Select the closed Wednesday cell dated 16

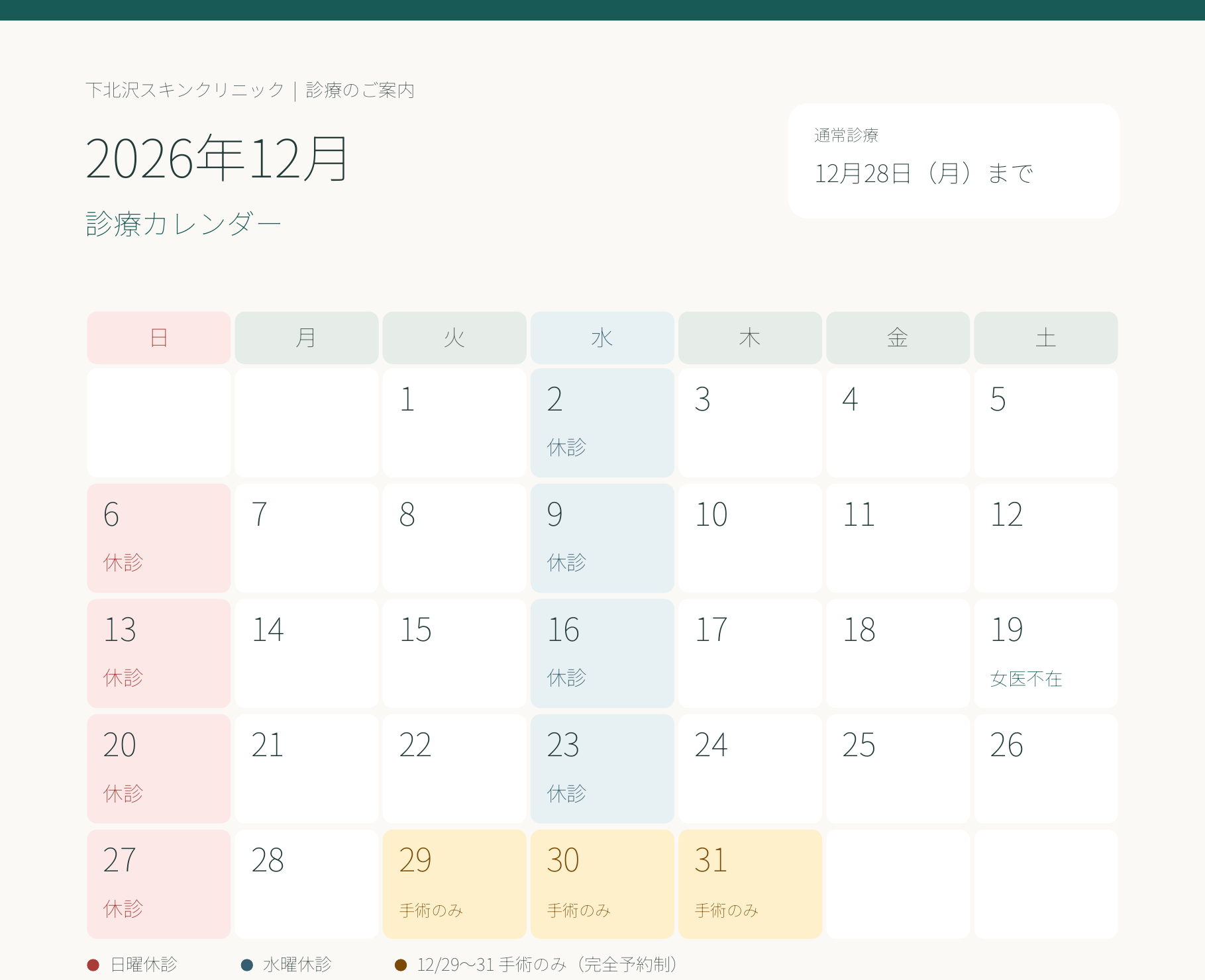pos(602,654)
